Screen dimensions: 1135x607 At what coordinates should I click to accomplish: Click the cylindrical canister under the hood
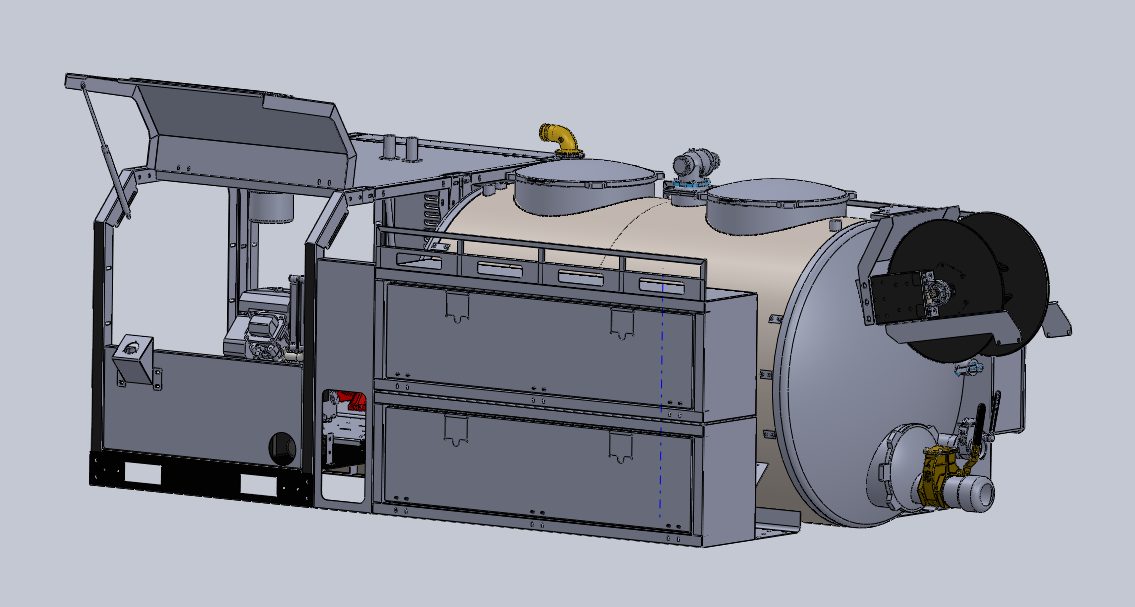270,208
